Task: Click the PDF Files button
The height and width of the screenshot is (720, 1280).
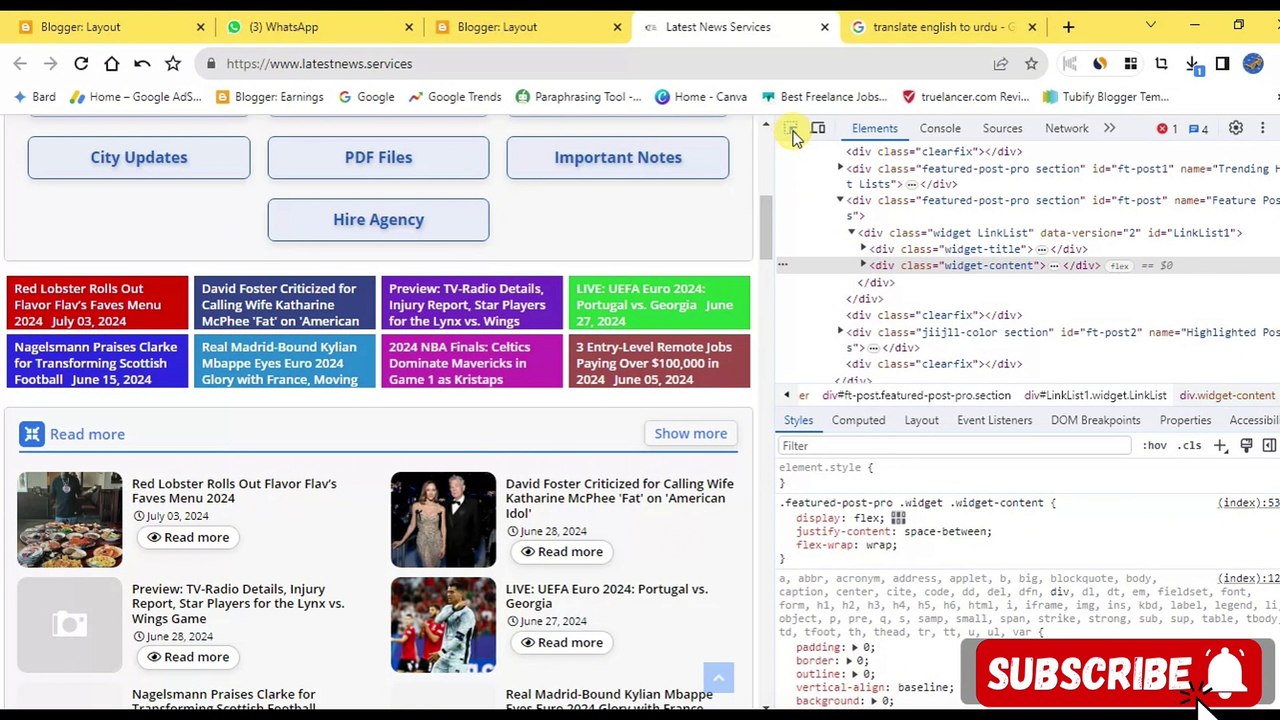Action: [x=378, y=158]
